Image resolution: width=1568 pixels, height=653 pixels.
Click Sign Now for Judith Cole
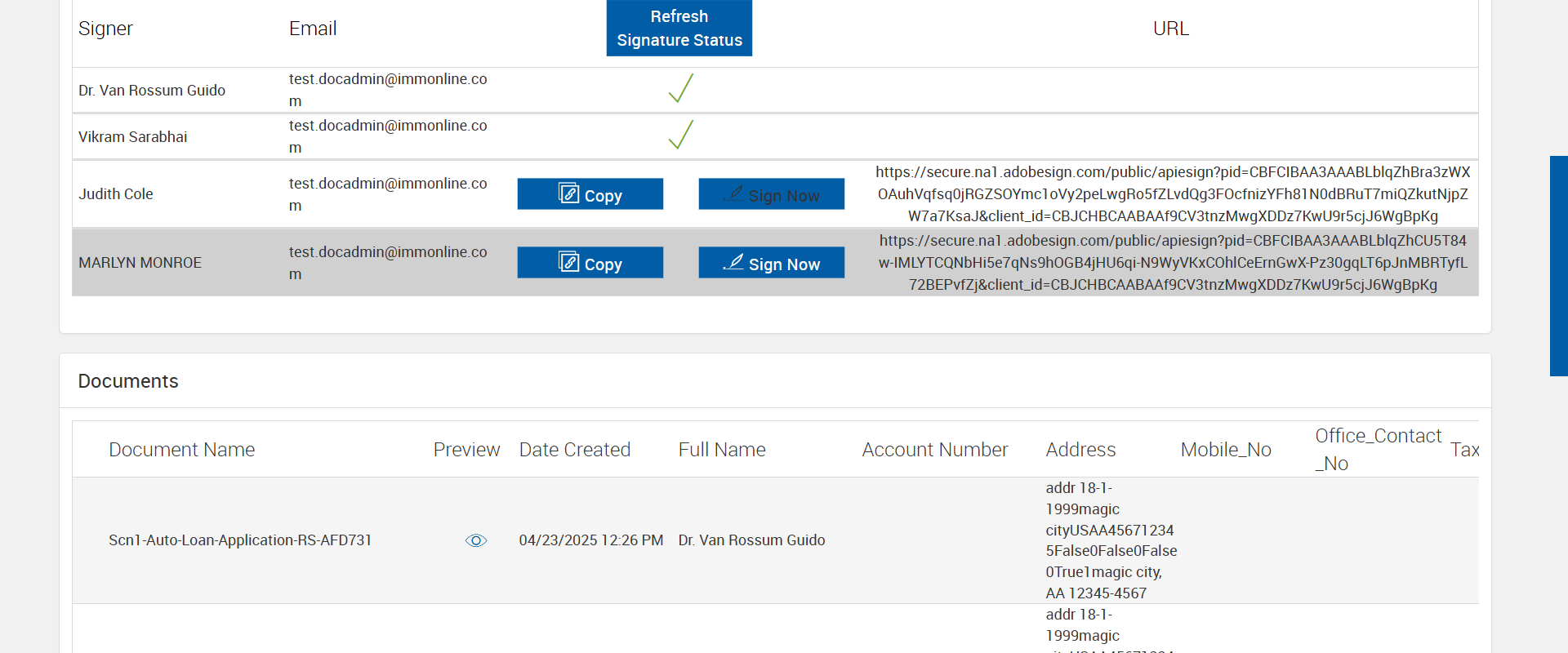[x=772, y=194]
